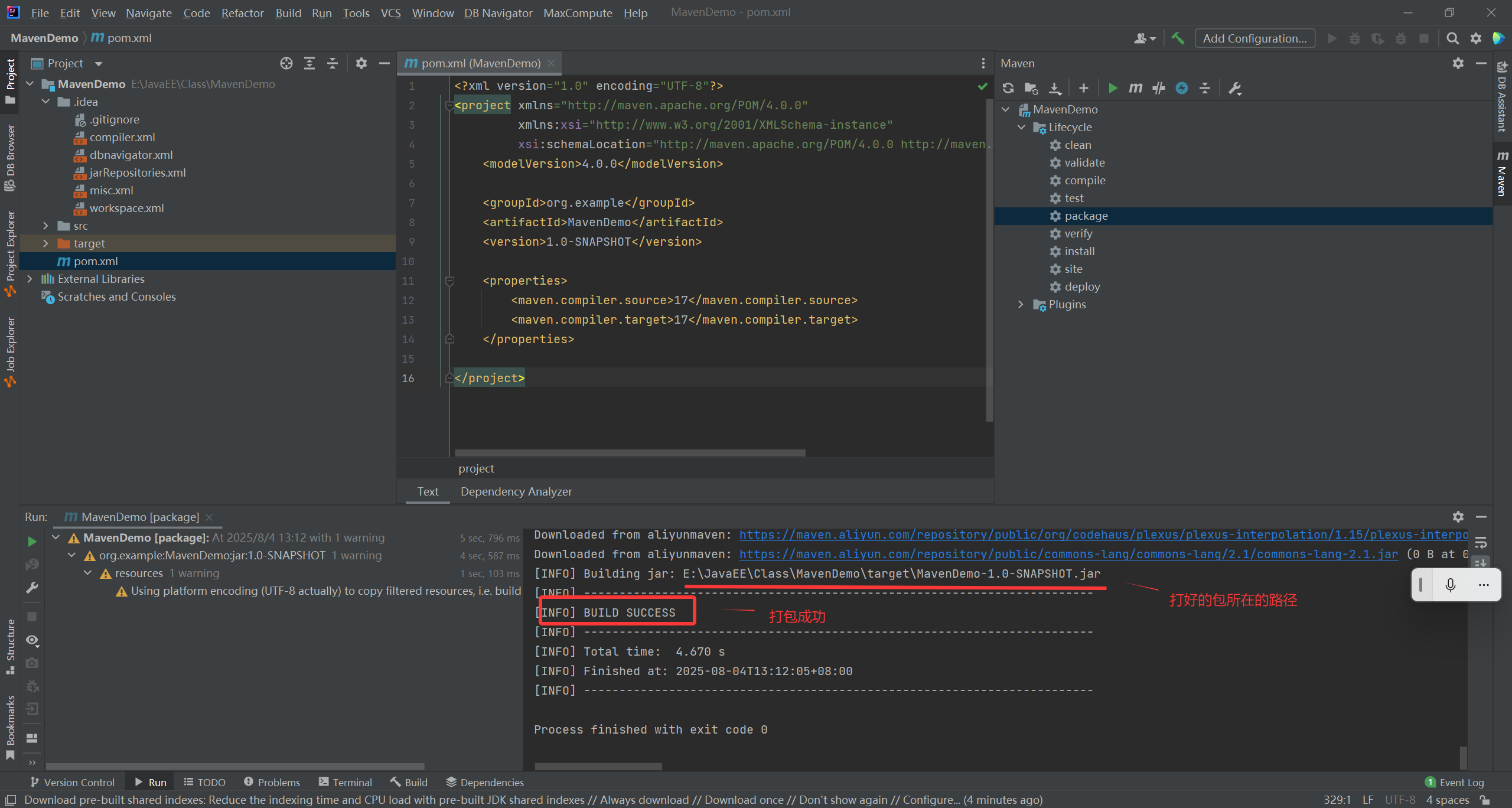This screenshot has height=808, width=1512.
Task: Collapse resources warning node in Run tree
Action: [88, 573]
